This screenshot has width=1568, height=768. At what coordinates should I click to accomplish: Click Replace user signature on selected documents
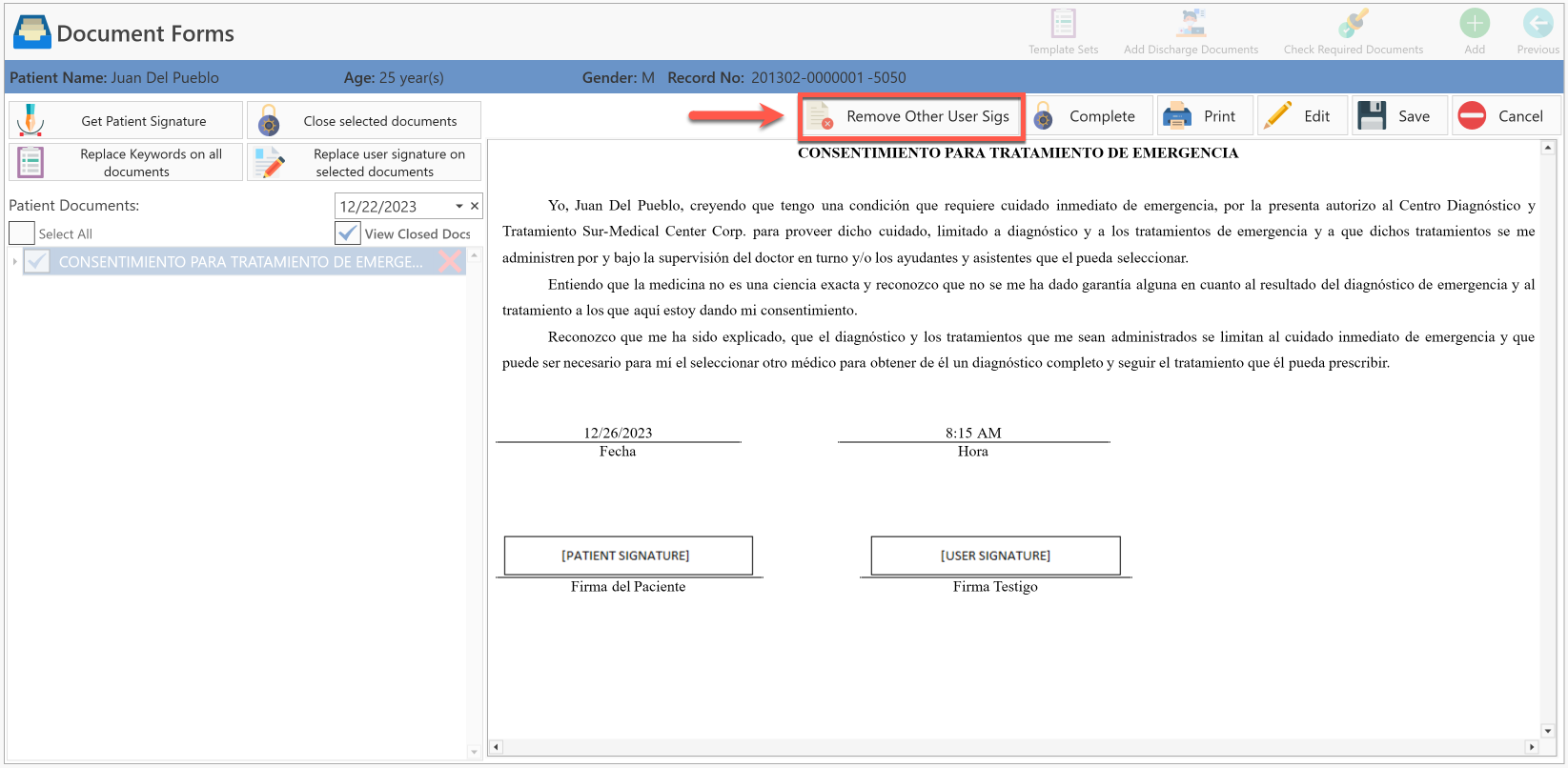pos(364,162)
